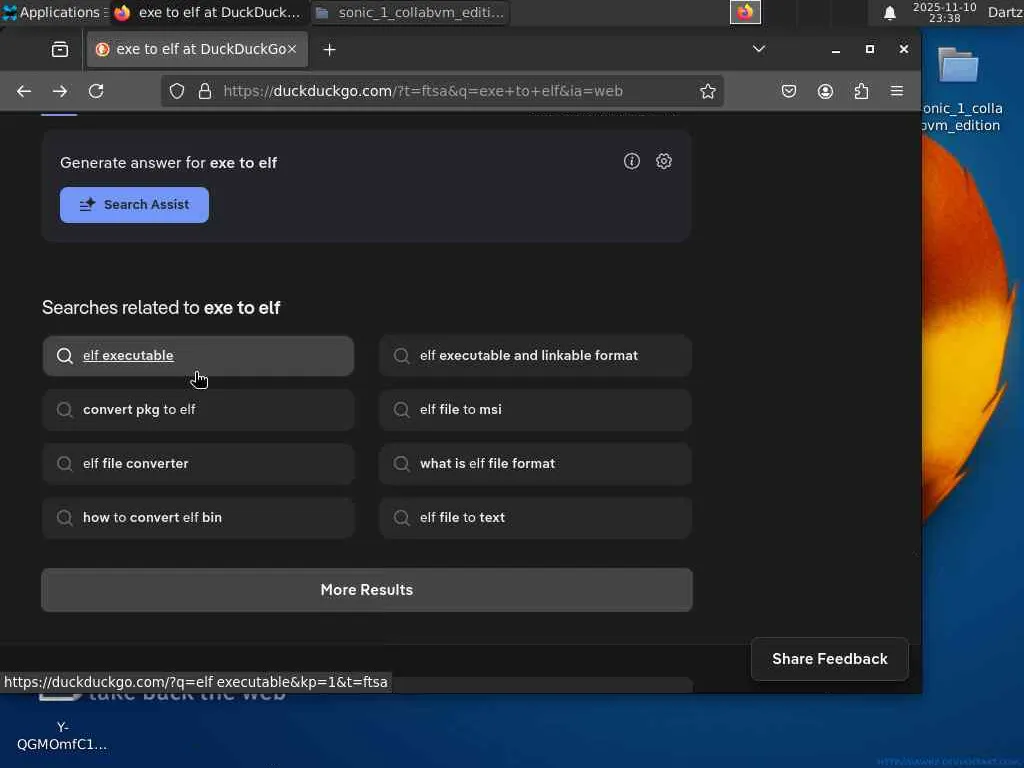The width and height of the screenshot is (1024, 768).
Task: Click magnifier icon beside elf file converter
Action: coord(65,464)
